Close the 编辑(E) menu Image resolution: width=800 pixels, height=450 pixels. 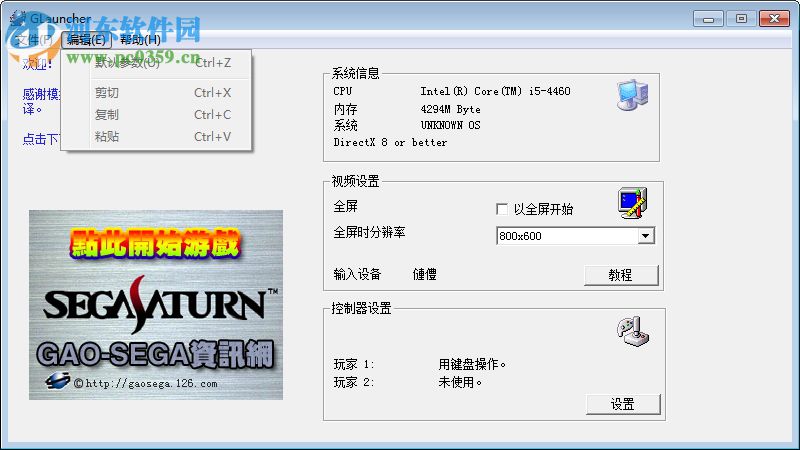86,40
